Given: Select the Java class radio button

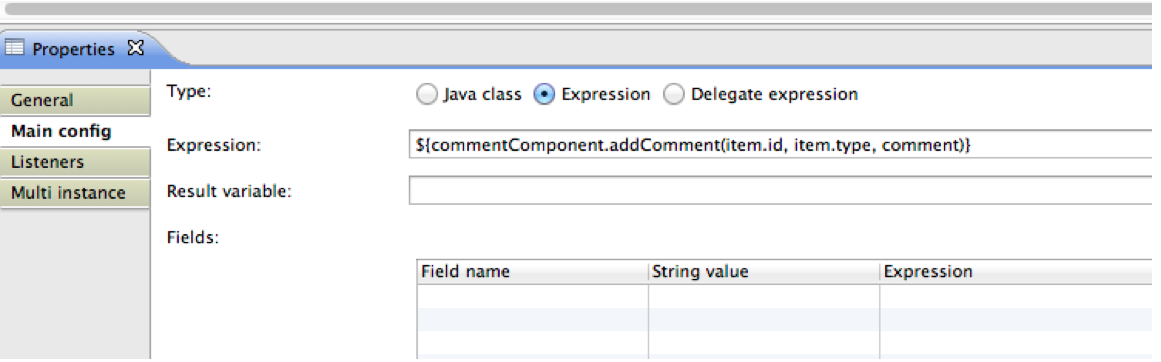Looking at the screenshot, I should click(x=426, y=95).
